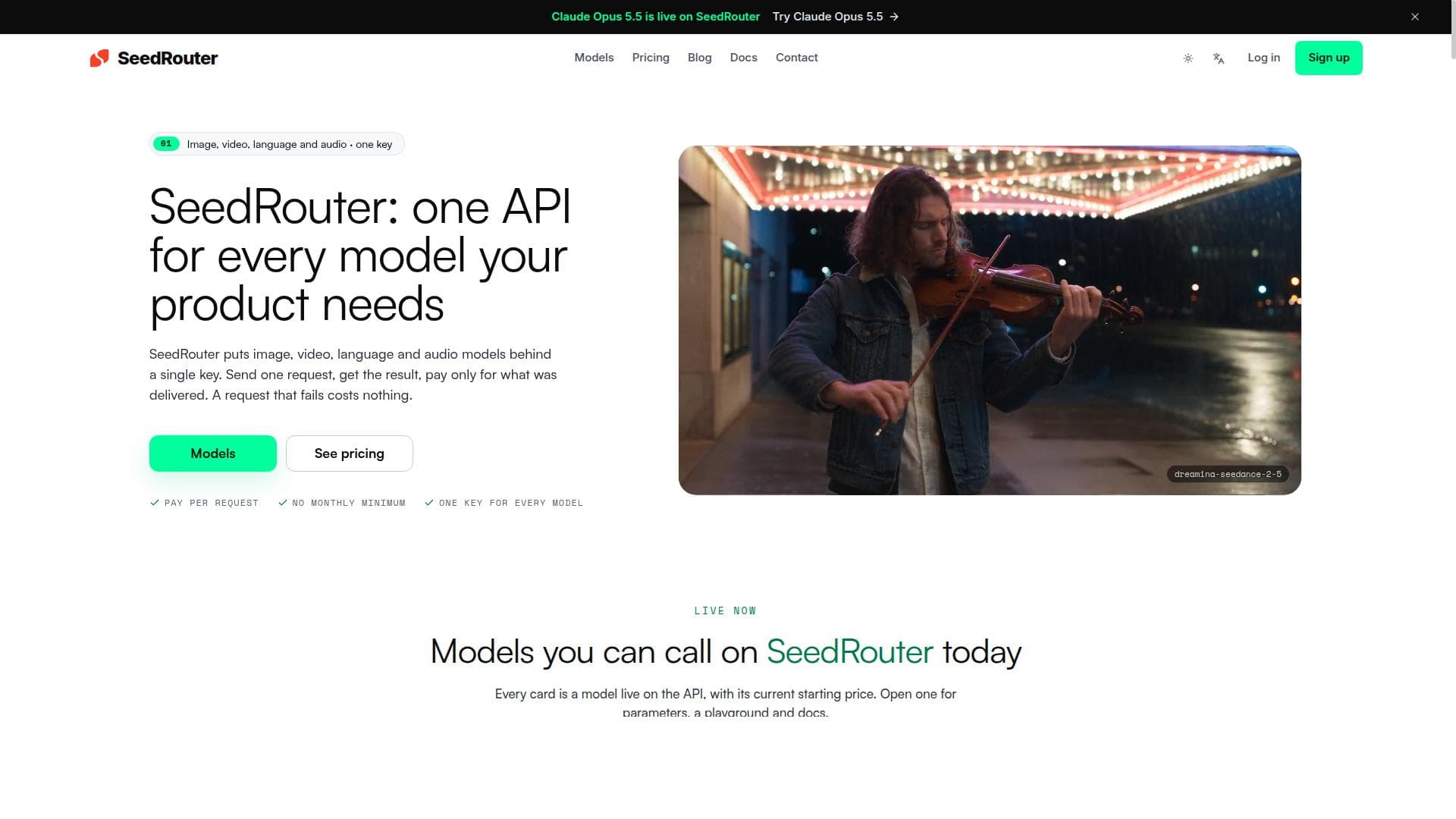Click the dreamina-seedance-2-5 model label
Screen dimensions: 1456x819
point(1228,475)
